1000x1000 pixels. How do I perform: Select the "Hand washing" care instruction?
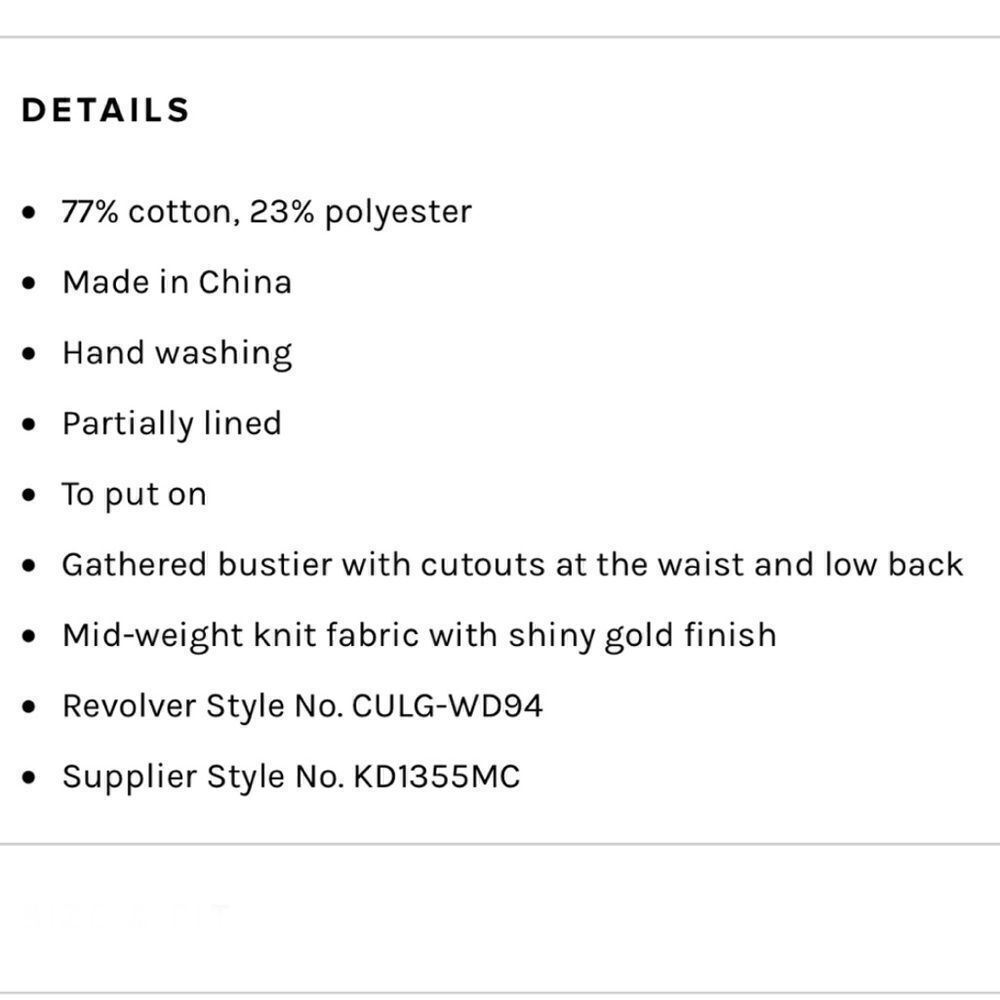[177, 353]
